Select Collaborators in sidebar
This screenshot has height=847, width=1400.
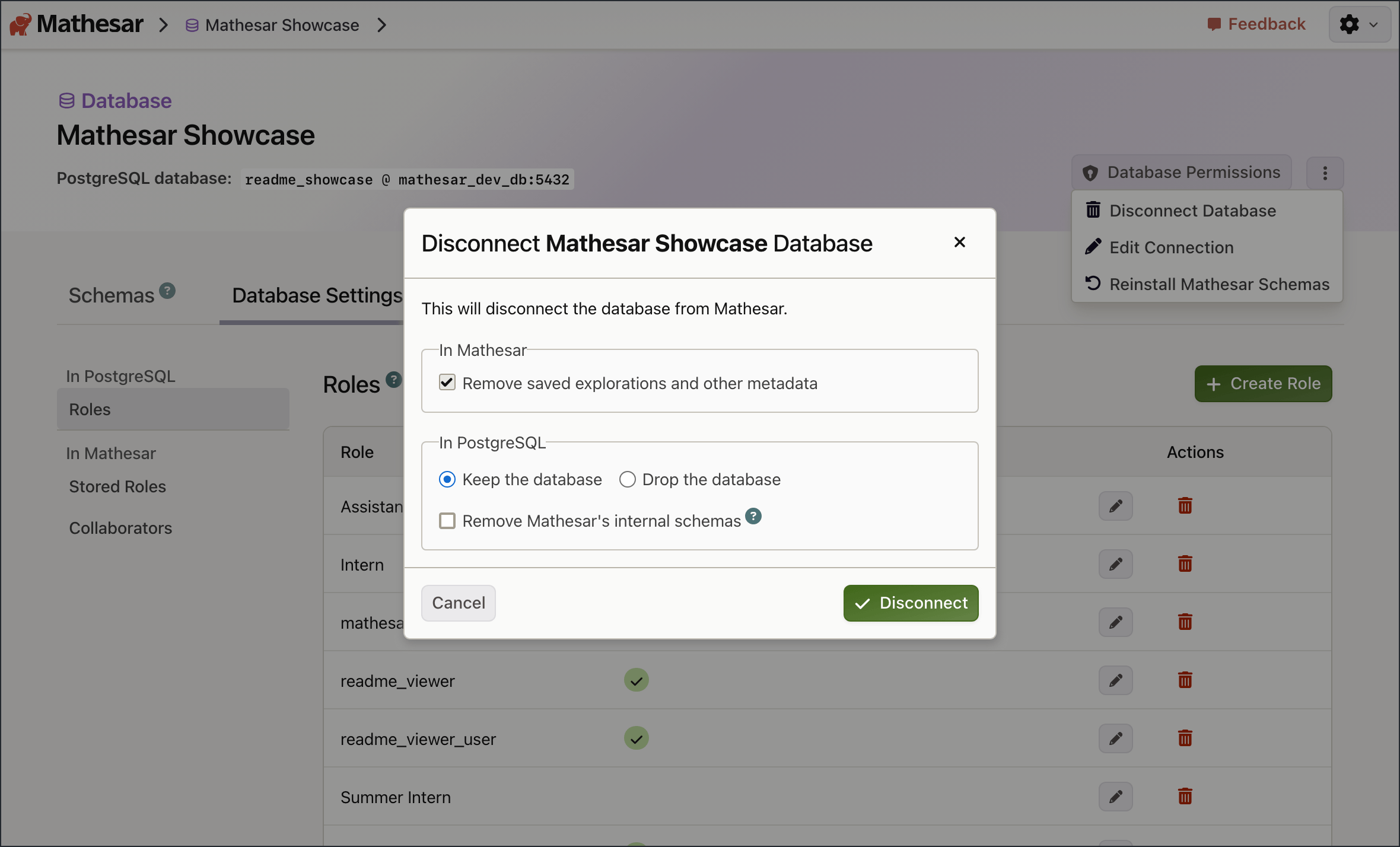tap(173, 528)
